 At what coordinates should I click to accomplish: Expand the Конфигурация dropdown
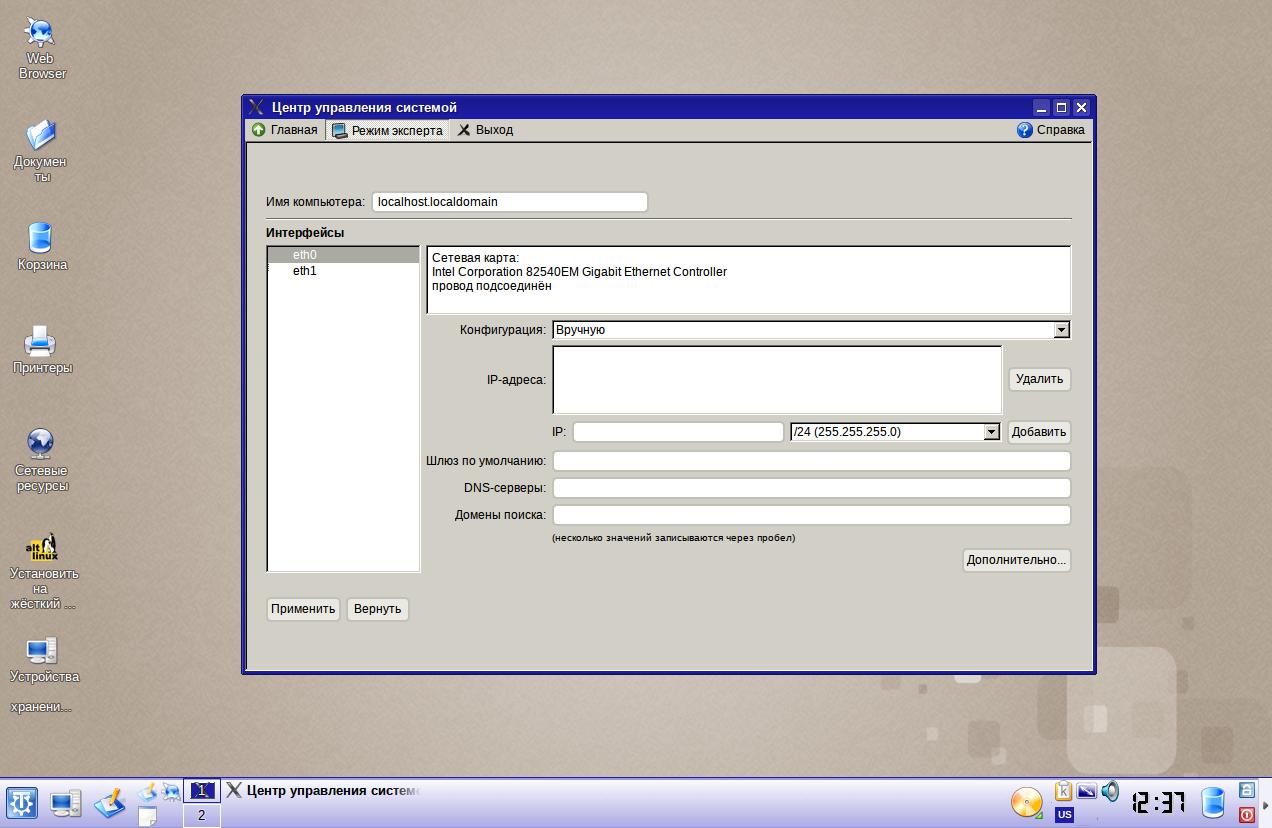1061,330
